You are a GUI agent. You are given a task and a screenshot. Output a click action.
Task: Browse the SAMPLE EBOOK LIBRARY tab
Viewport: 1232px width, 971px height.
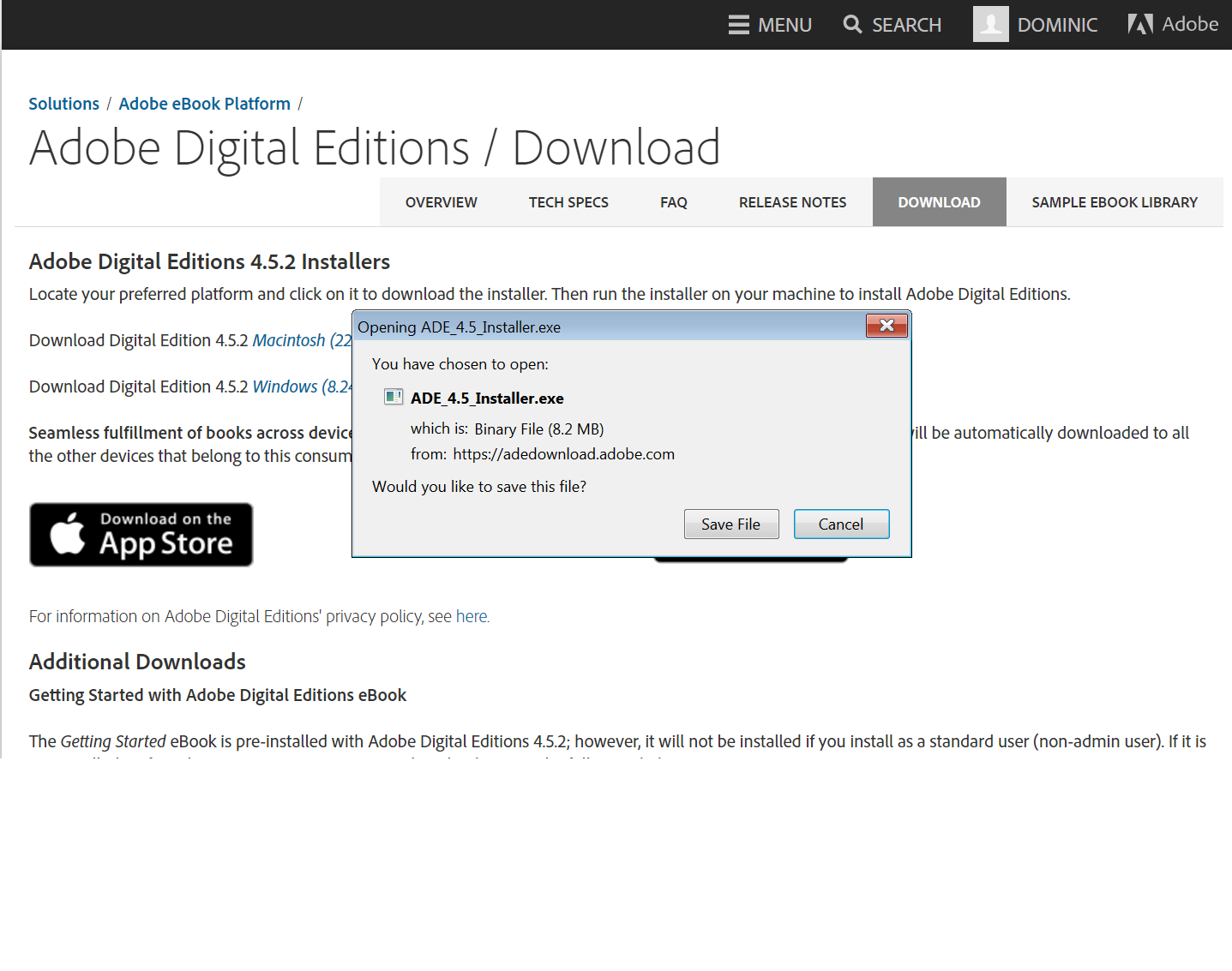coord(1115,201)
